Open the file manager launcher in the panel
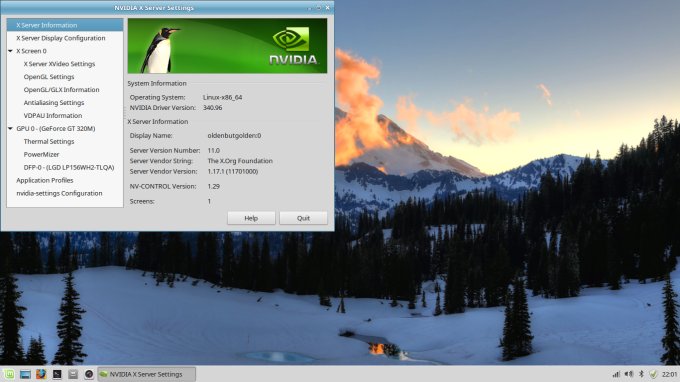680x382 pixels. (x=73, y=374)
